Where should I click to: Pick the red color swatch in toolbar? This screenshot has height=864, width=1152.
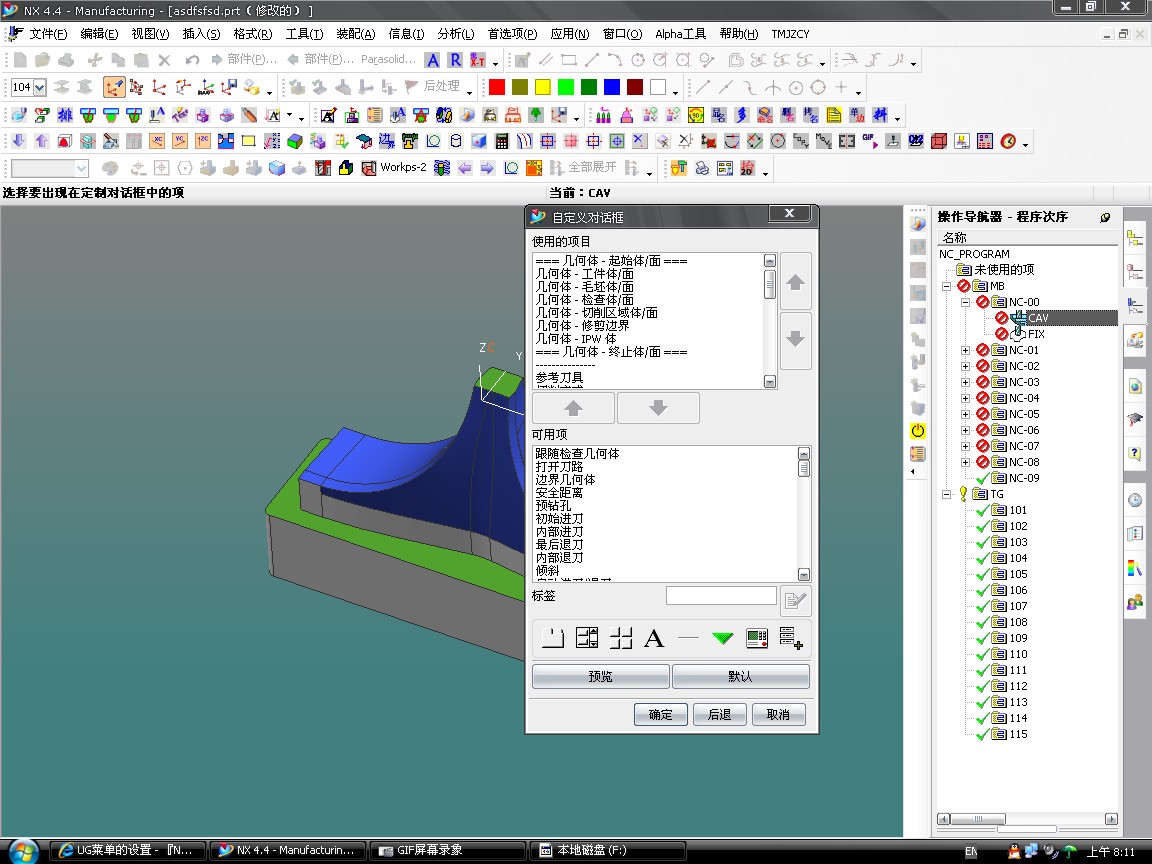[x=496, y=88]
